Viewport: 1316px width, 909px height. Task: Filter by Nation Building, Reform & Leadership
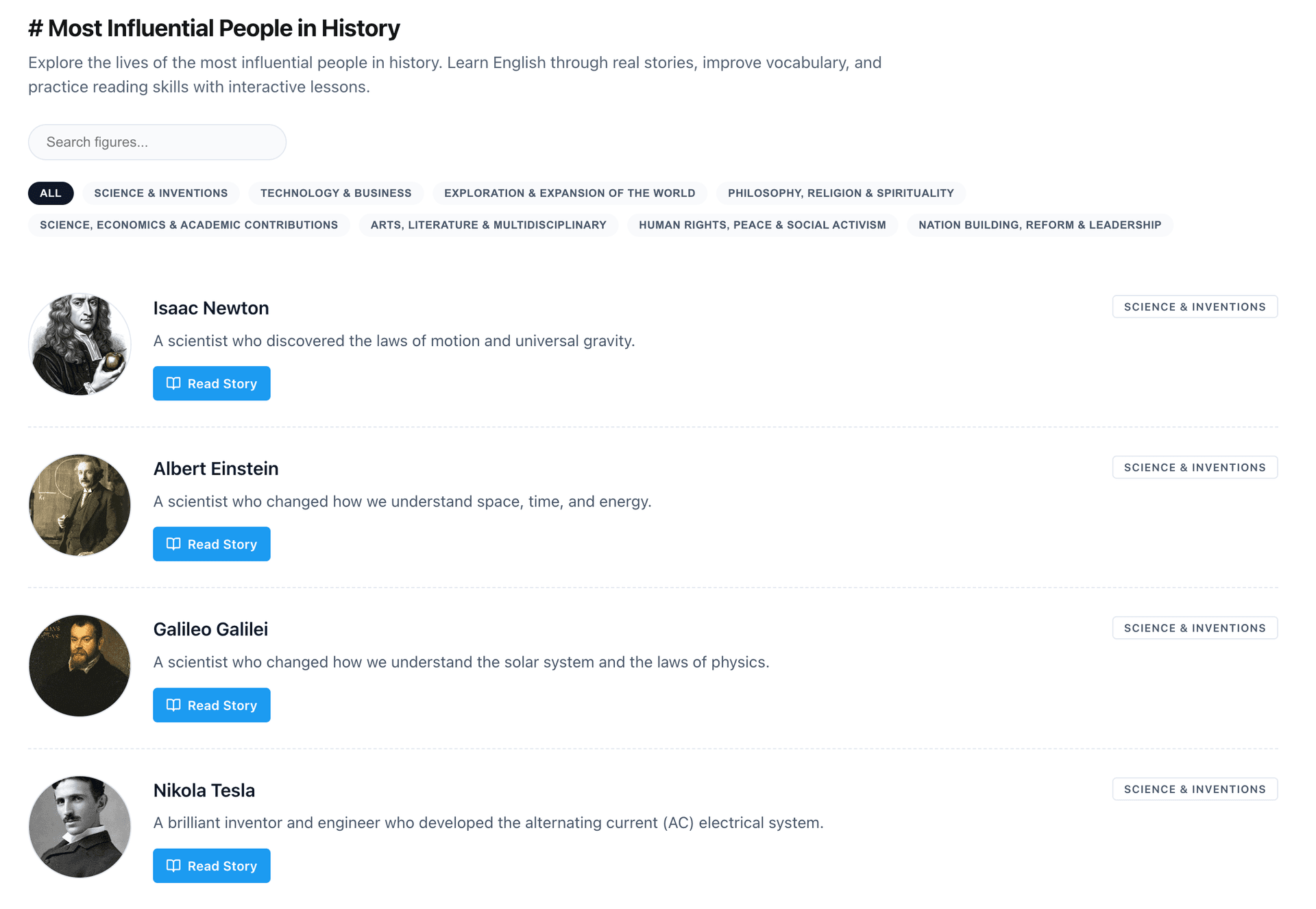point(1039,225)
